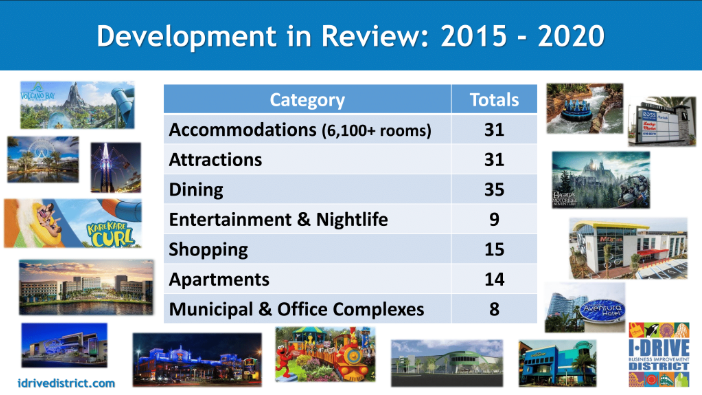The image size is (702, 395).
Task: Open the idrivedistrict.com link
Action: coord(66,383)
